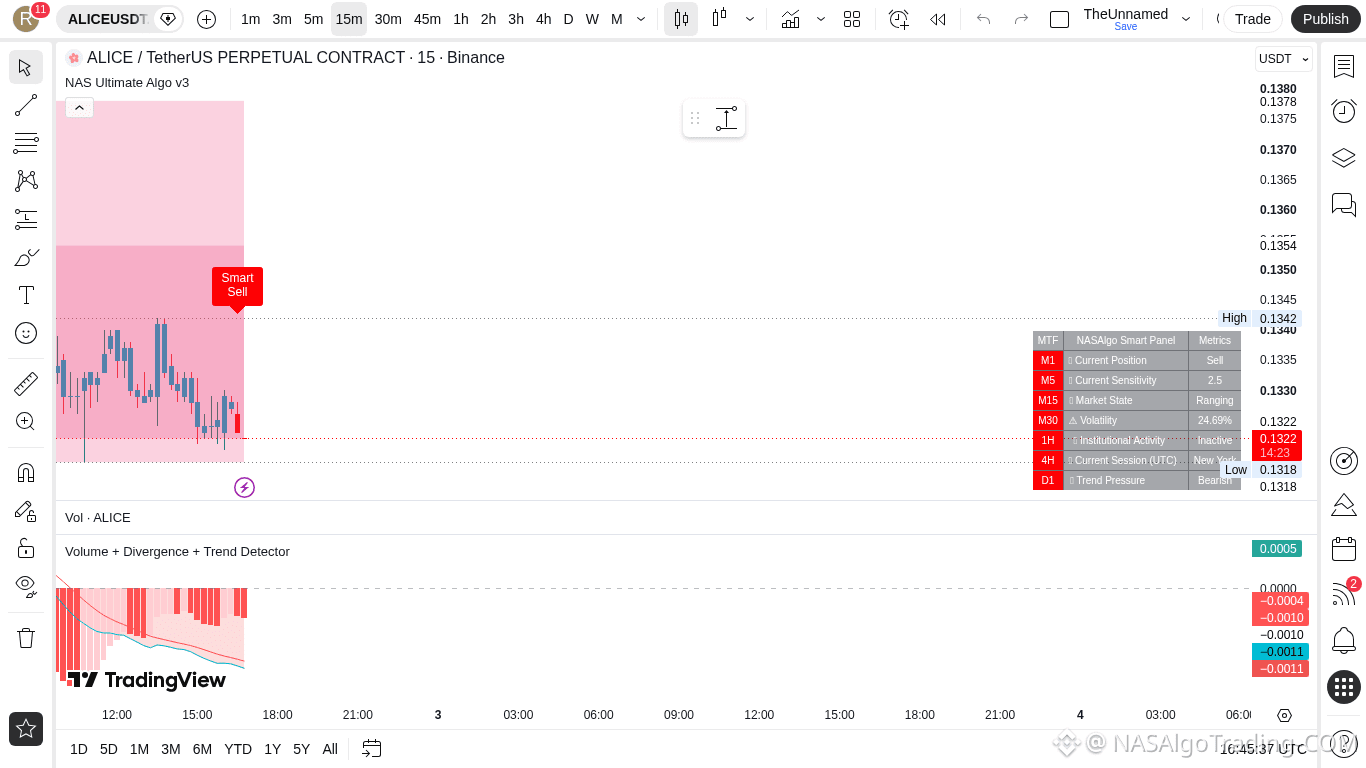Toggle lock all drawing tools
Screen dimensions: 1366x768
[26, 548]
